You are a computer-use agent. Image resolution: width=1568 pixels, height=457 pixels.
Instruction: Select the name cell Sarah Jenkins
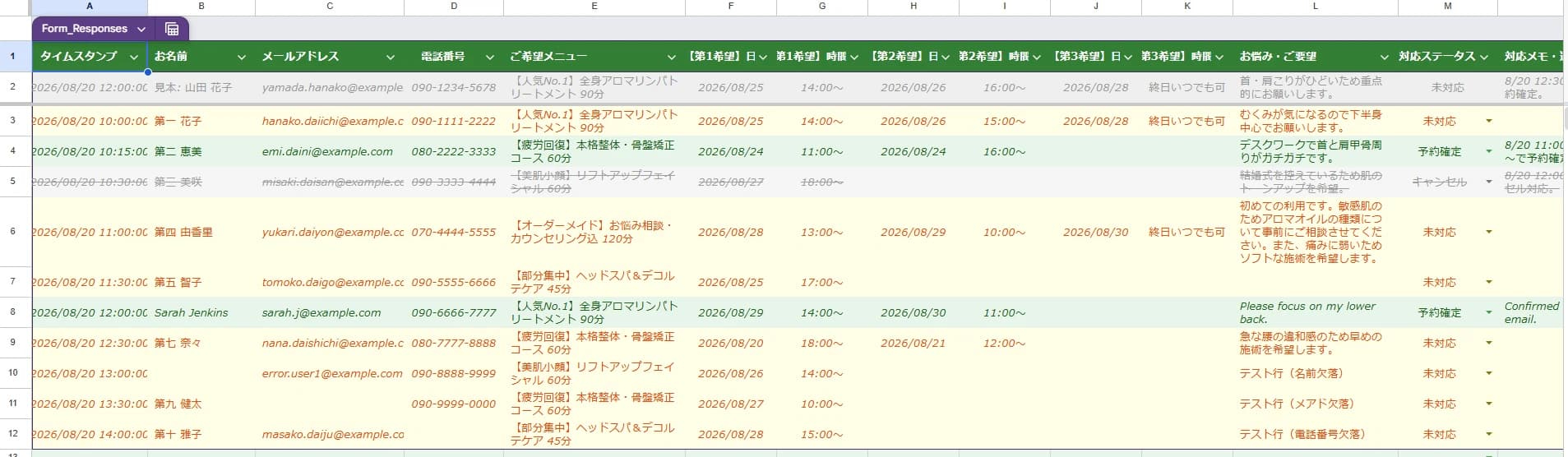point(201,312)
